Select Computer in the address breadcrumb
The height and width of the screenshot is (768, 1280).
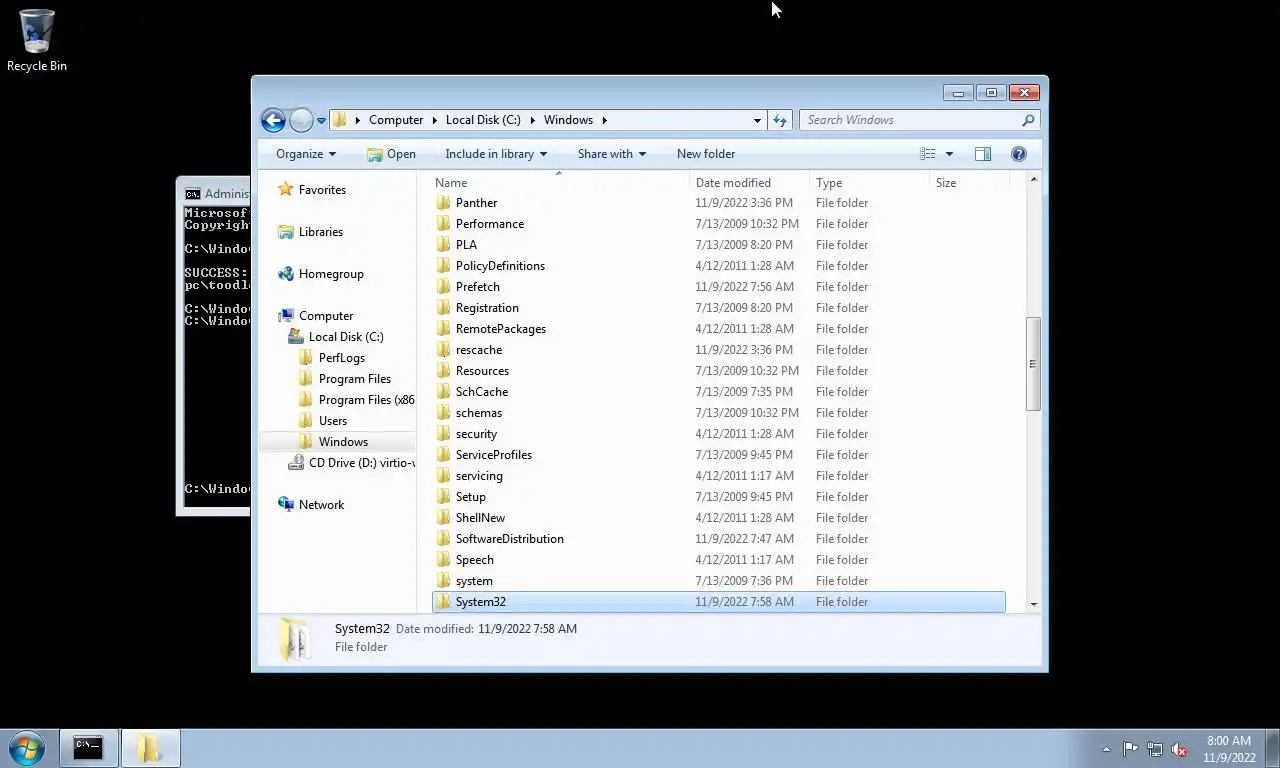pyautogui.click(x=396, y=120)
